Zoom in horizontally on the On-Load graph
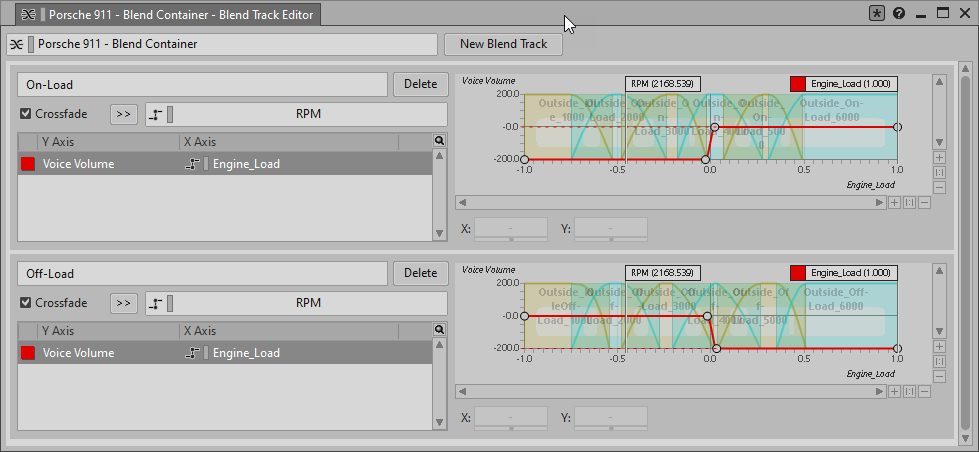 894,202
